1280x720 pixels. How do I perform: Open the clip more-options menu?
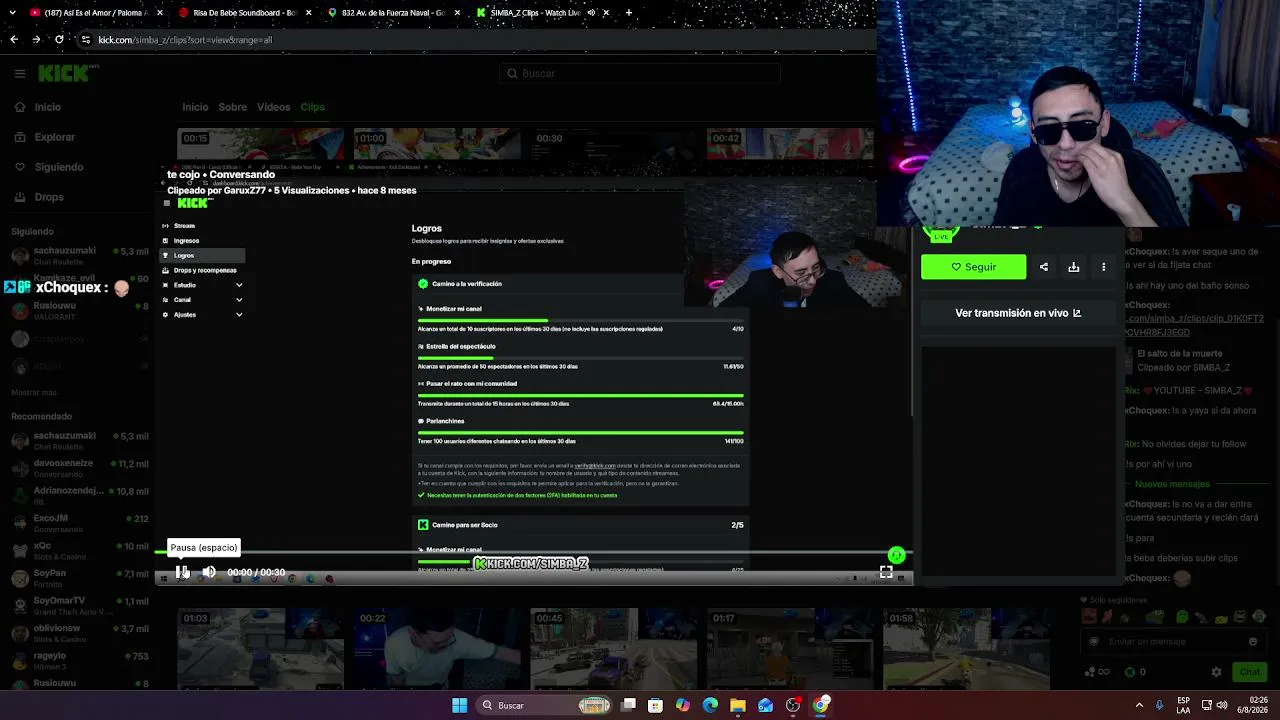pos(1104,267)
